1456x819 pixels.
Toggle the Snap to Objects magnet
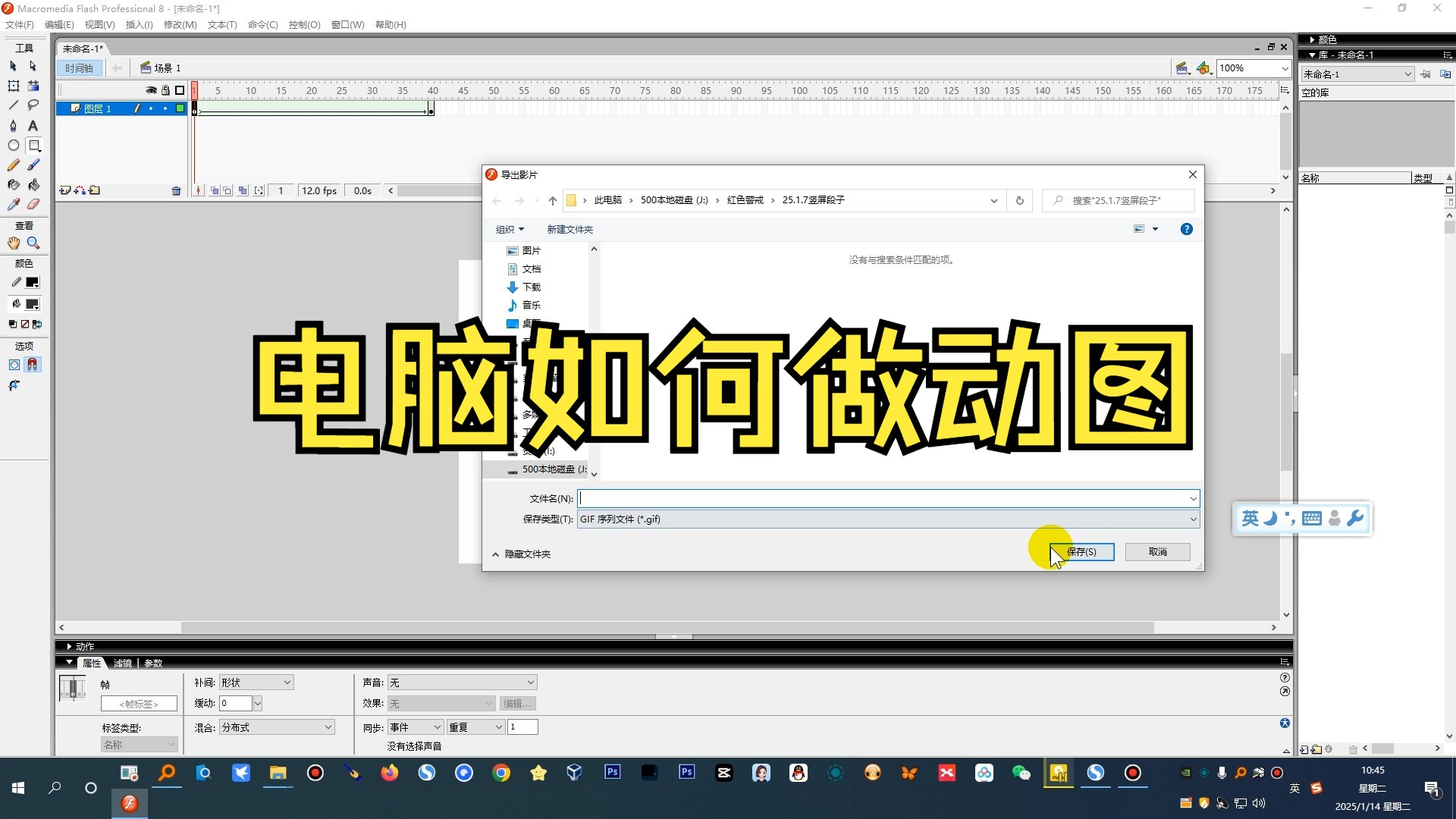click(x=33, y=365)
